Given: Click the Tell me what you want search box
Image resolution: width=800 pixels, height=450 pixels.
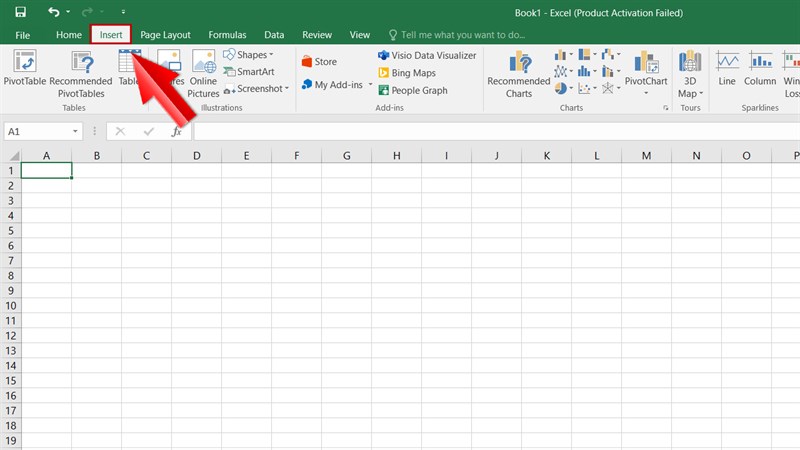Looking at the screenshot, I should pos(457,35).
